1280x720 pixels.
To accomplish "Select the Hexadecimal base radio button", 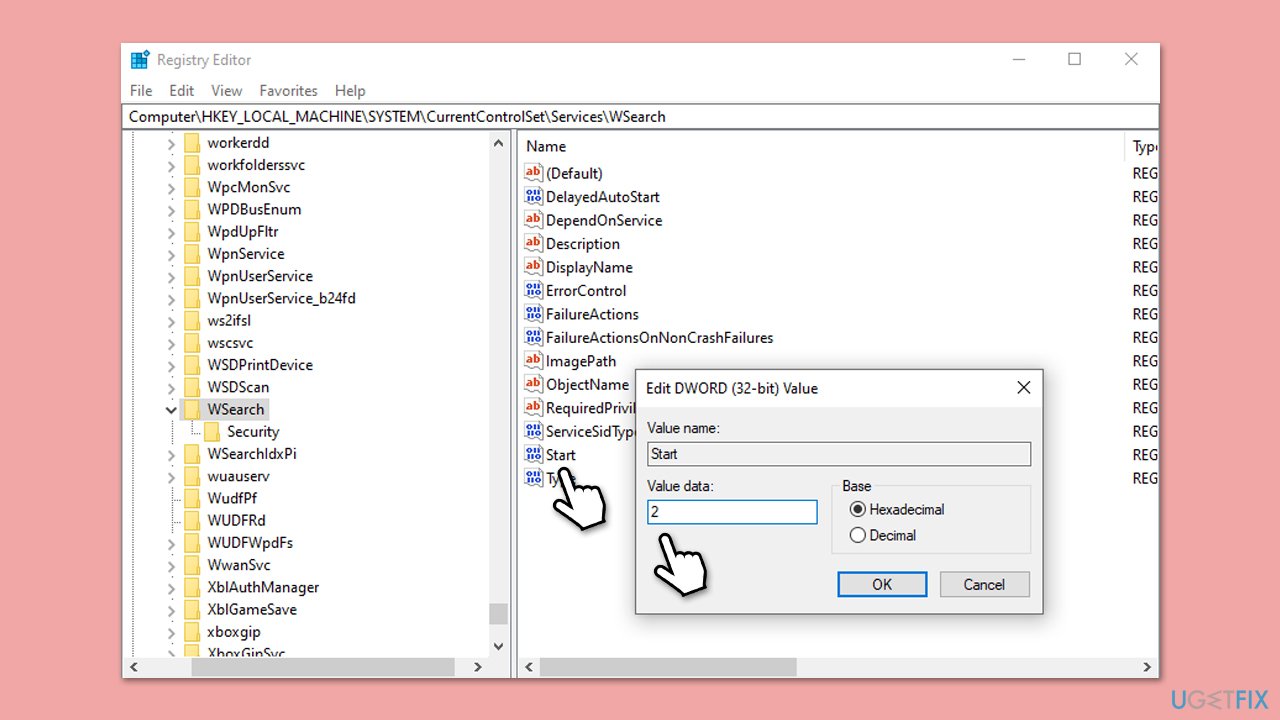I will click(857, 509).
